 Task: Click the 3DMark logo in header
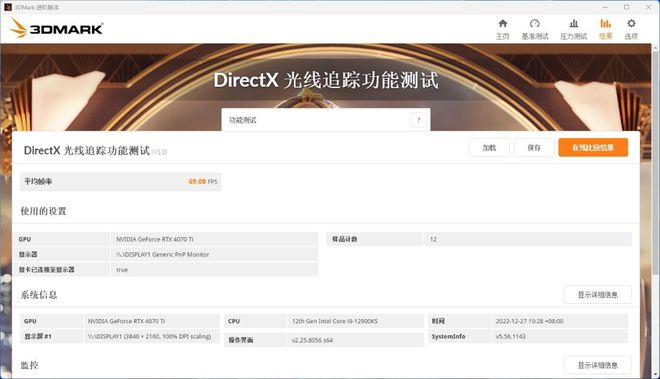(56, 28)
